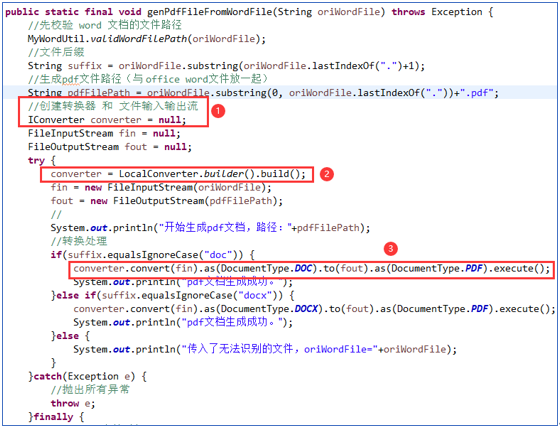The width and height of the screenshot is (560, 428).
Task: Click the String suffix assignment line
Action: 226,66
